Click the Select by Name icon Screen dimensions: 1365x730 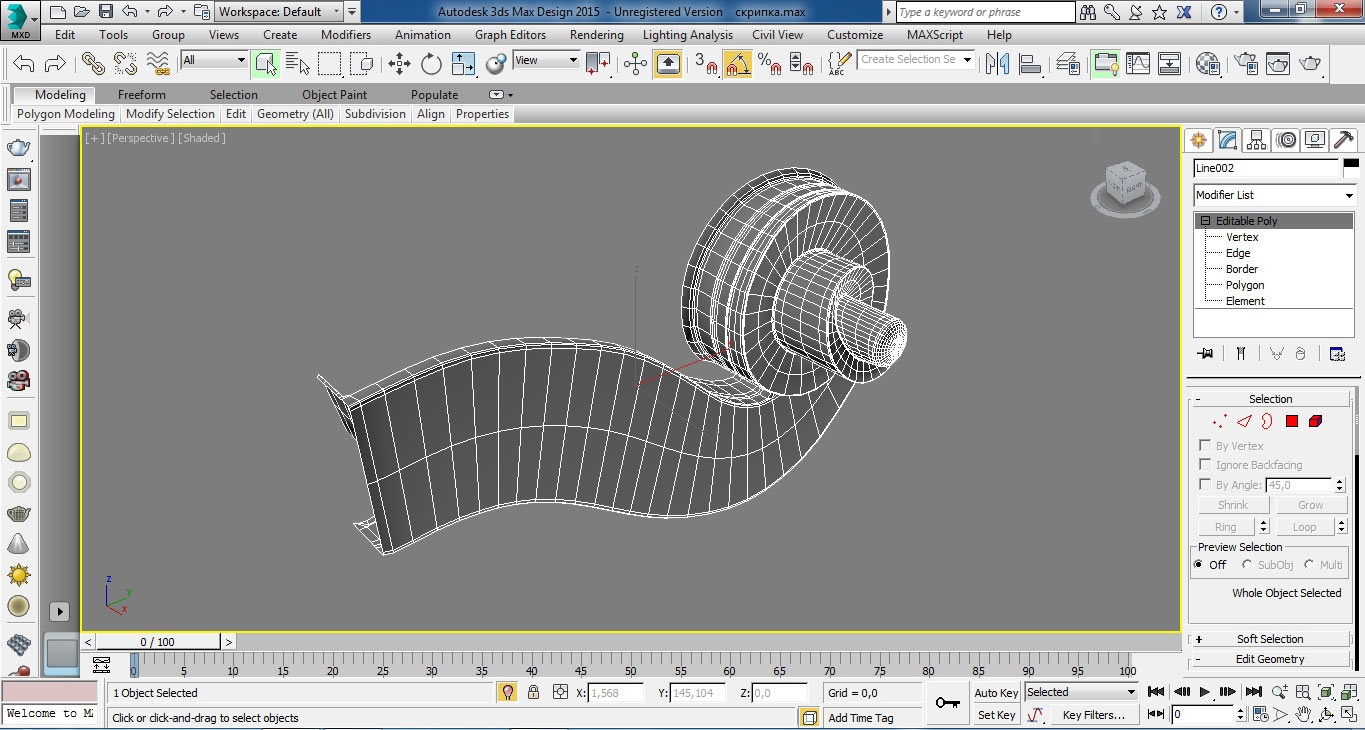coord(298,64)
